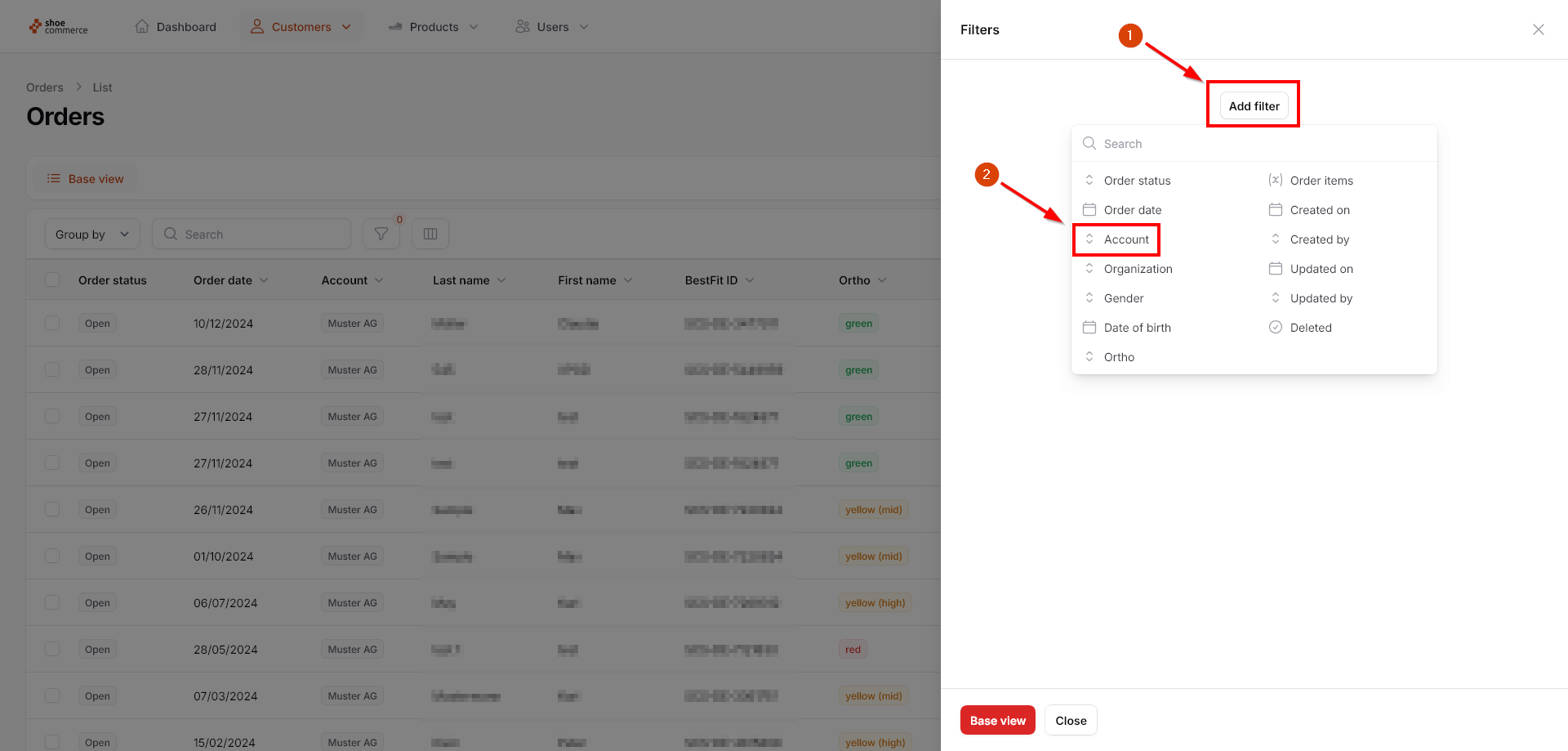Click the Close button in Filters panel
Viewport: 1568px width, 751px height.
tap(1071, 720)
